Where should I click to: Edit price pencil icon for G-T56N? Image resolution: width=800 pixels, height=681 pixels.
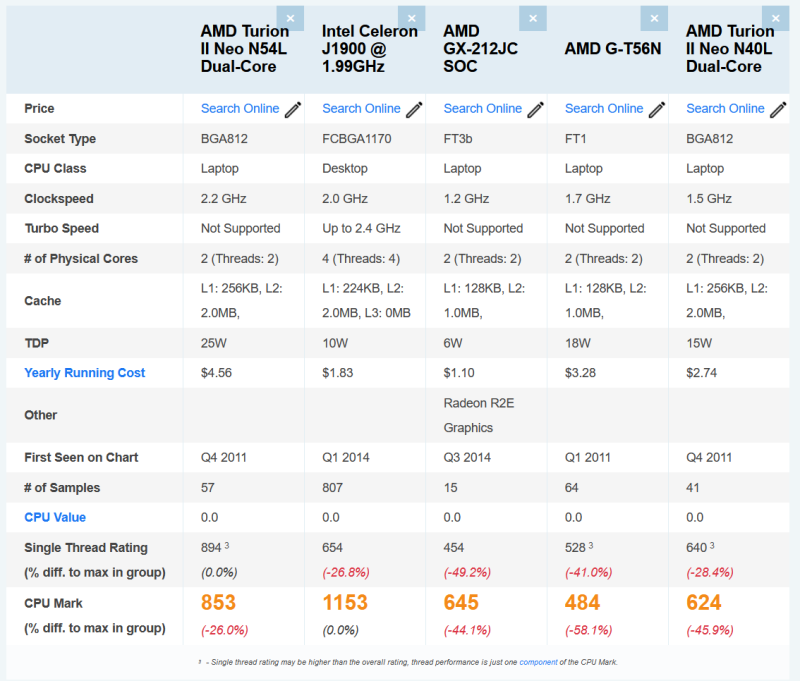tap(657, 110)
